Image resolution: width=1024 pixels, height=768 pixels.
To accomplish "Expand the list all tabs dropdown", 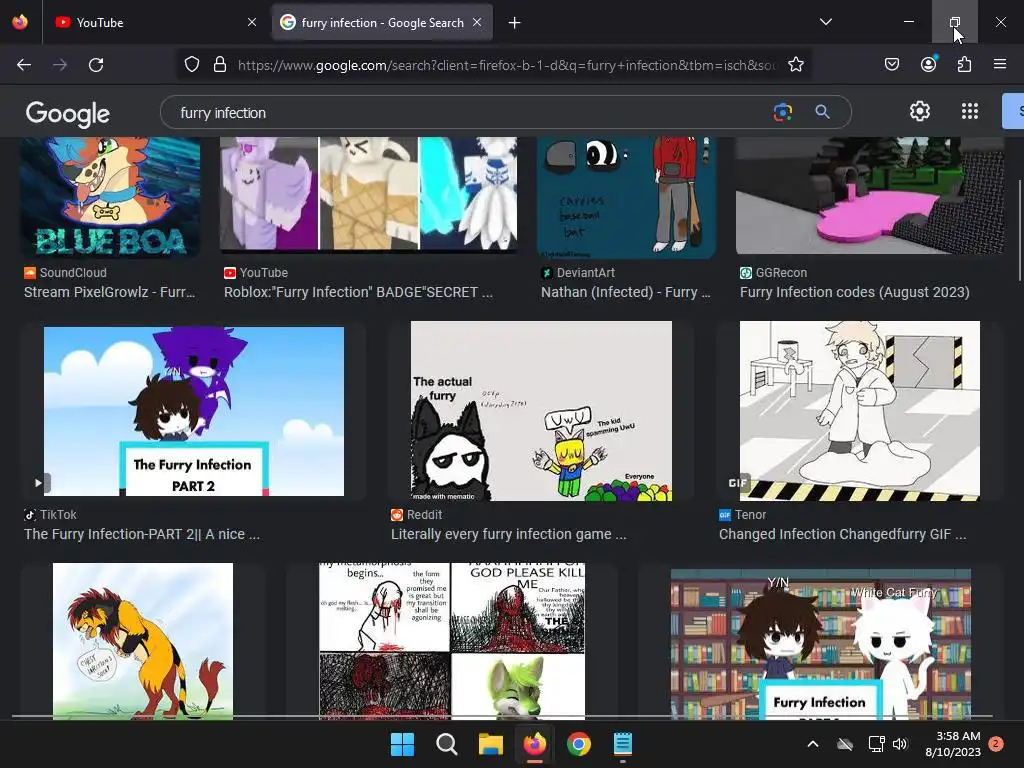I will coord(825,22).
